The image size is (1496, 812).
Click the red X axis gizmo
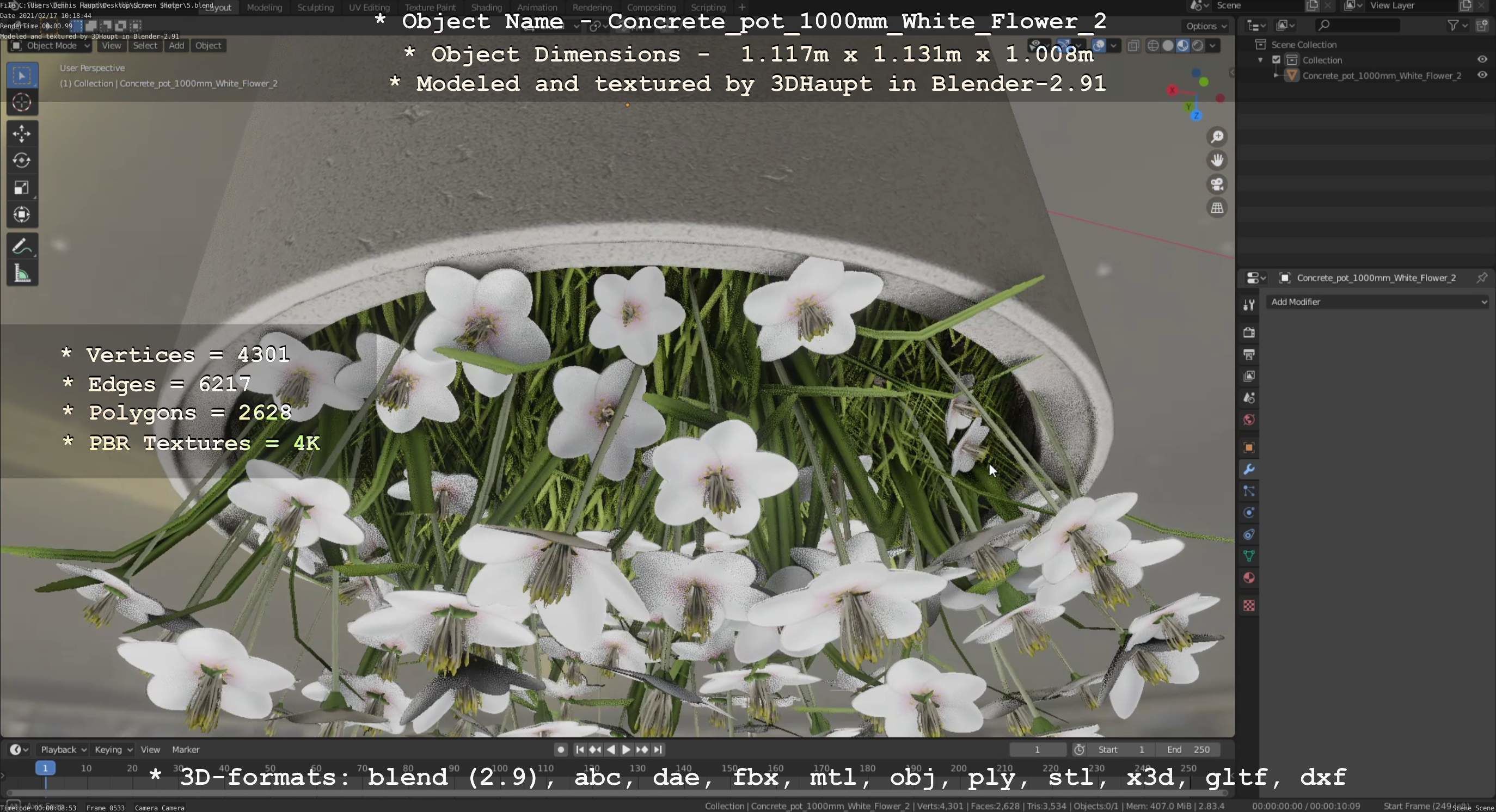1173,90
